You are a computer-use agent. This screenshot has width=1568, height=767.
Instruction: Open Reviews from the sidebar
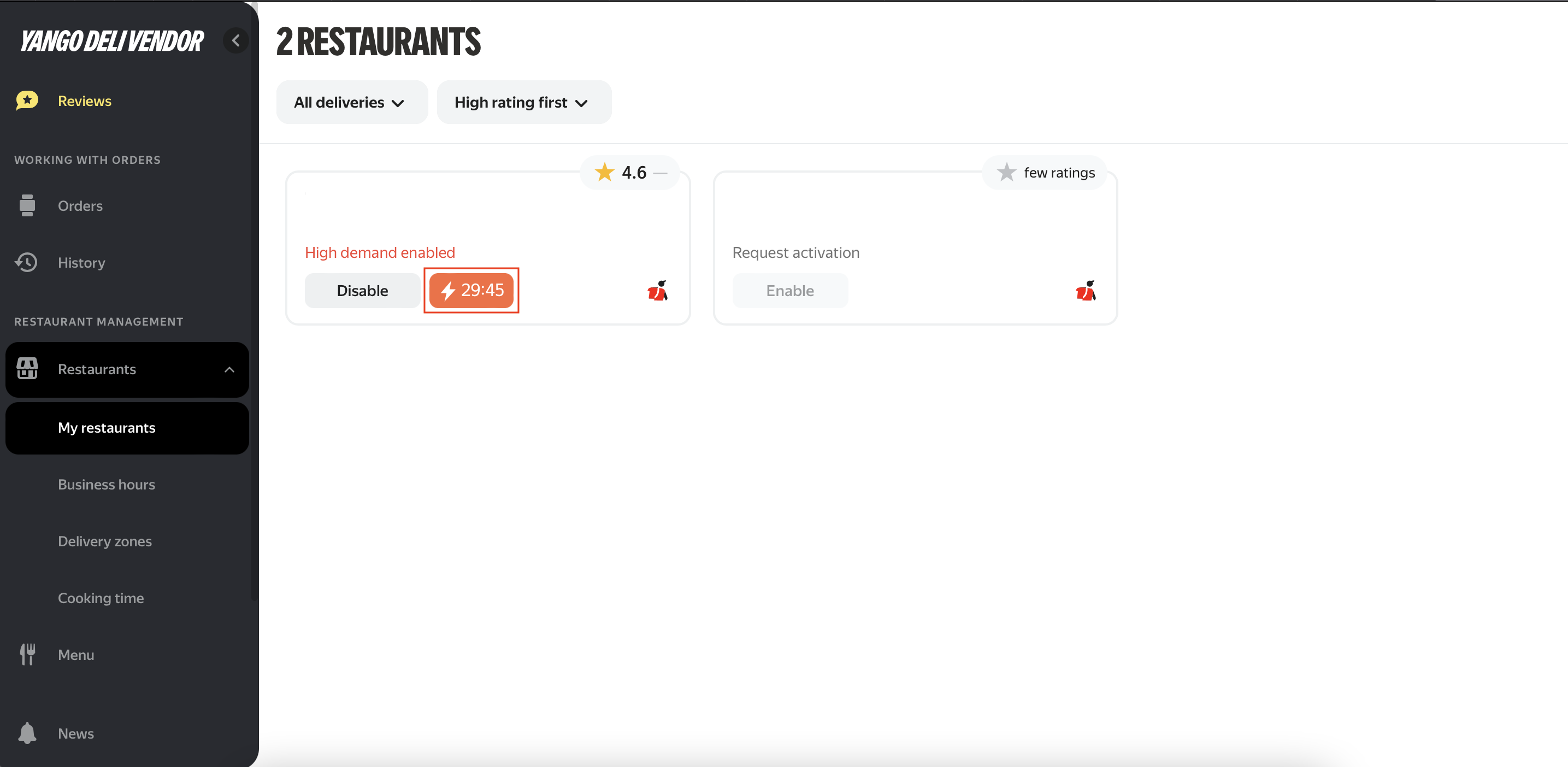84,101
